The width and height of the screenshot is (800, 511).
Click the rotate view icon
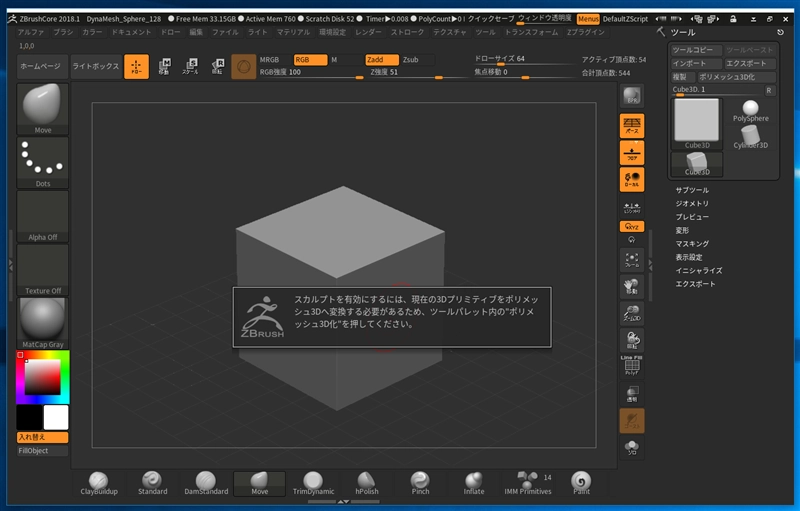(632, 340)
